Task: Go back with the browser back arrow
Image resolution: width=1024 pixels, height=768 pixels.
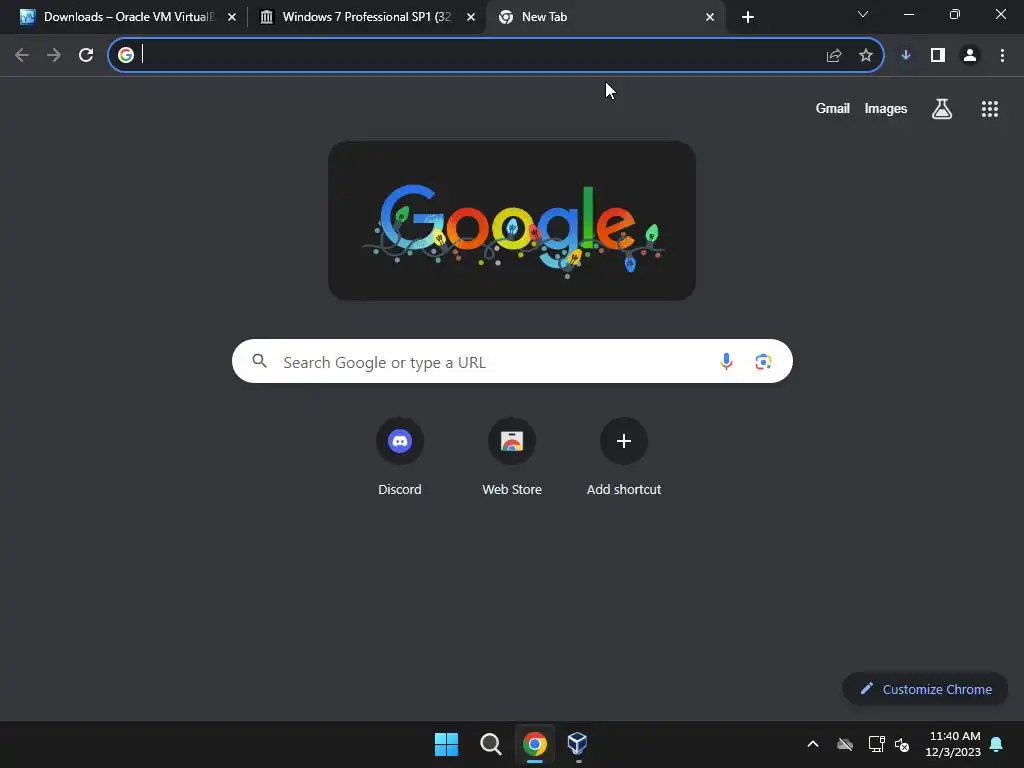Action: pos(22,55)
